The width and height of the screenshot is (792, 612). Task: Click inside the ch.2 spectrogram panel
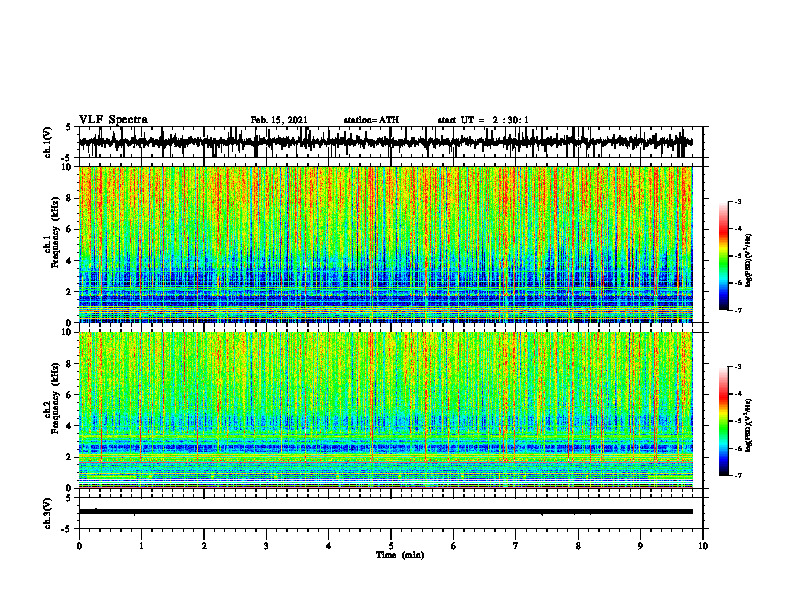click(x=385, y=410)
